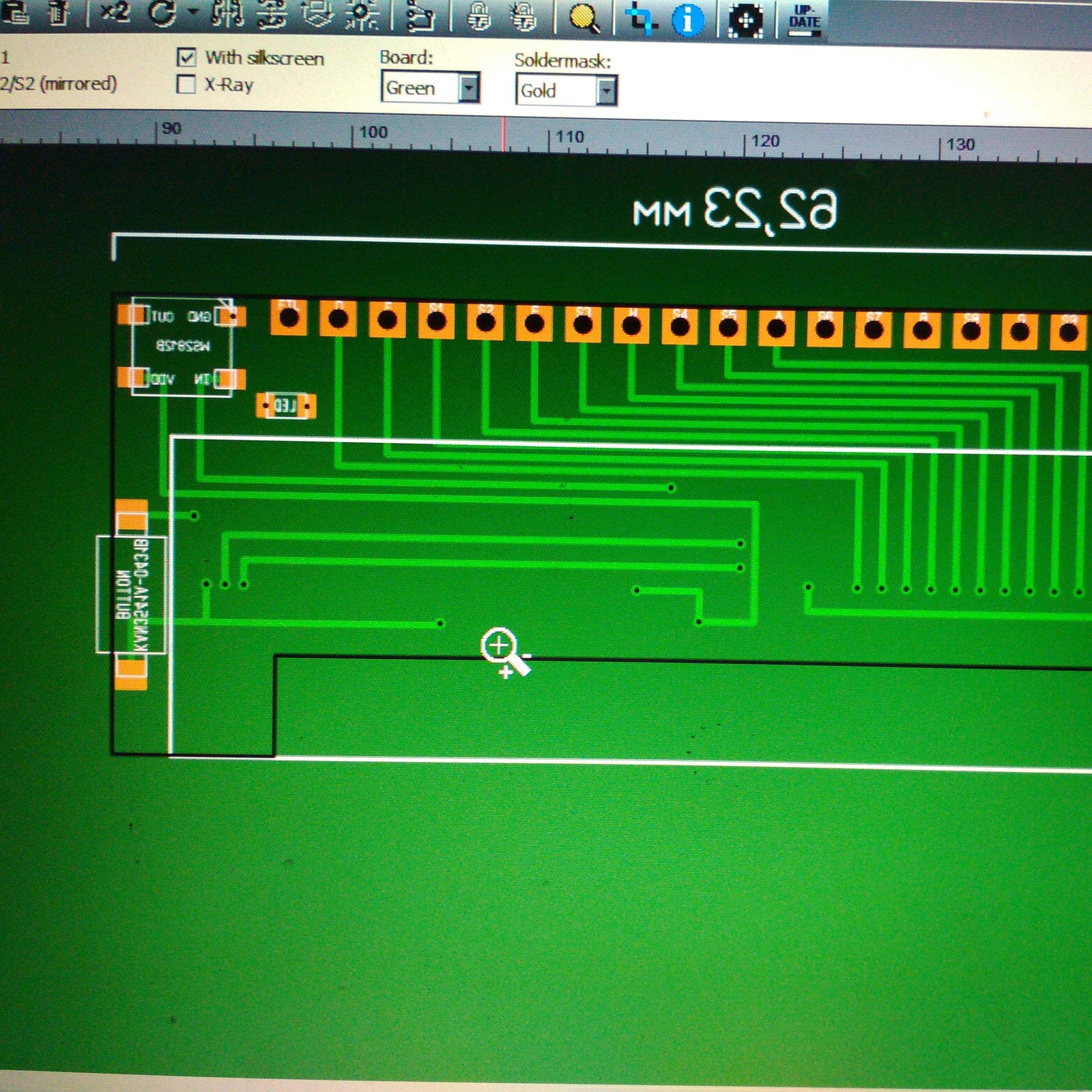Select the 2/S2 (mirrored) side option

coord(58,84)
